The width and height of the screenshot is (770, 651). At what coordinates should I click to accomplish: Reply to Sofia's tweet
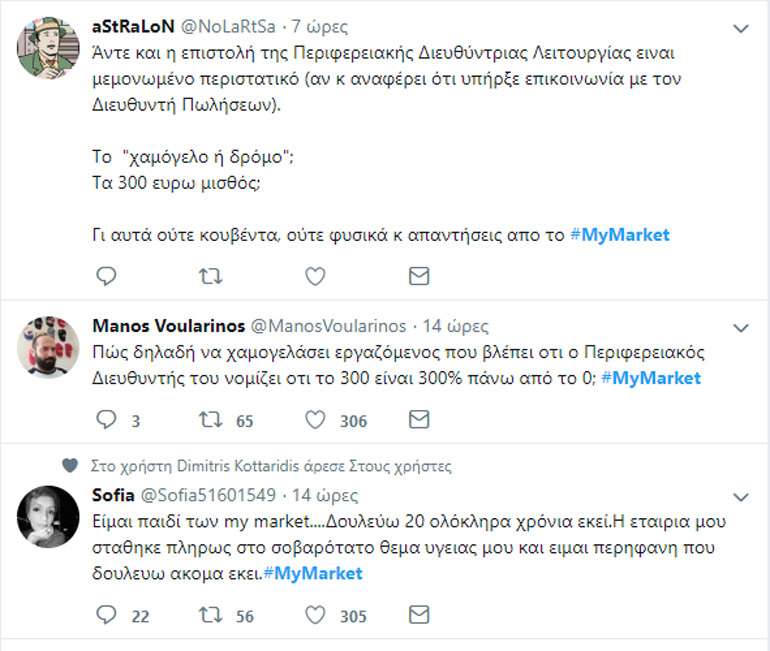click(x=107, y=615)
